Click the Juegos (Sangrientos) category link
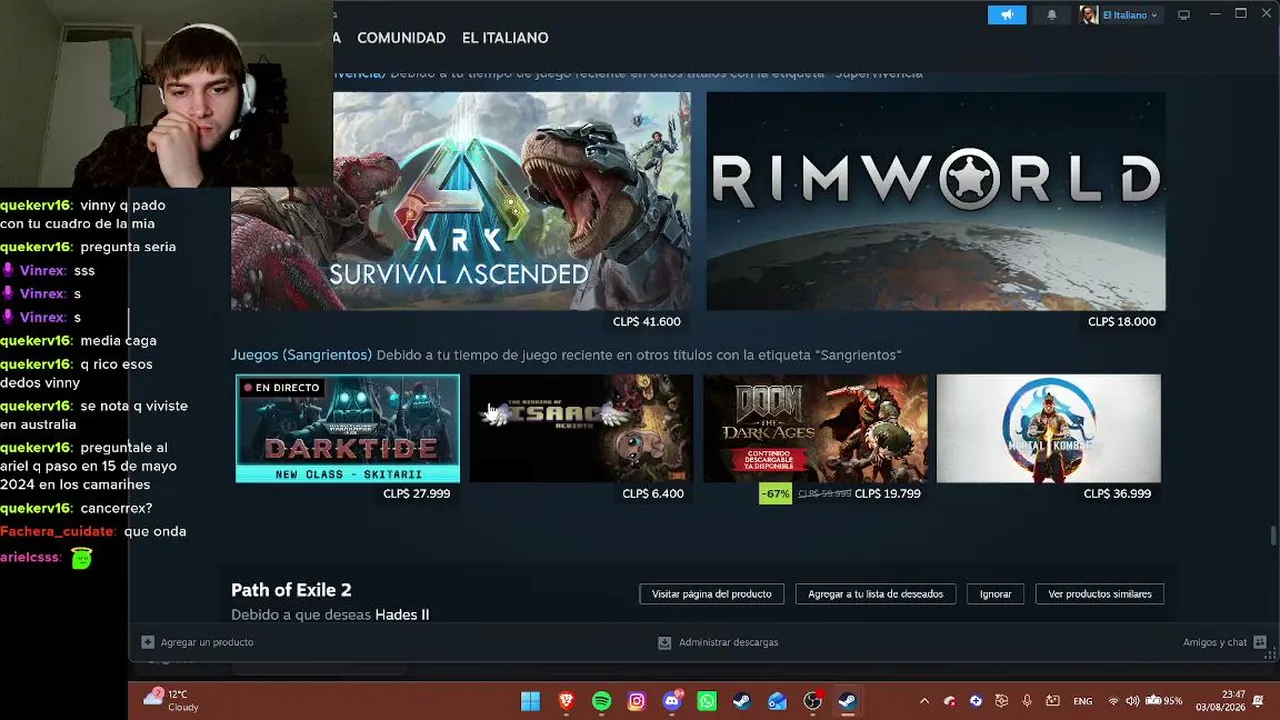The height and width of the screenshot is (720, 1280). pos(301,355)
